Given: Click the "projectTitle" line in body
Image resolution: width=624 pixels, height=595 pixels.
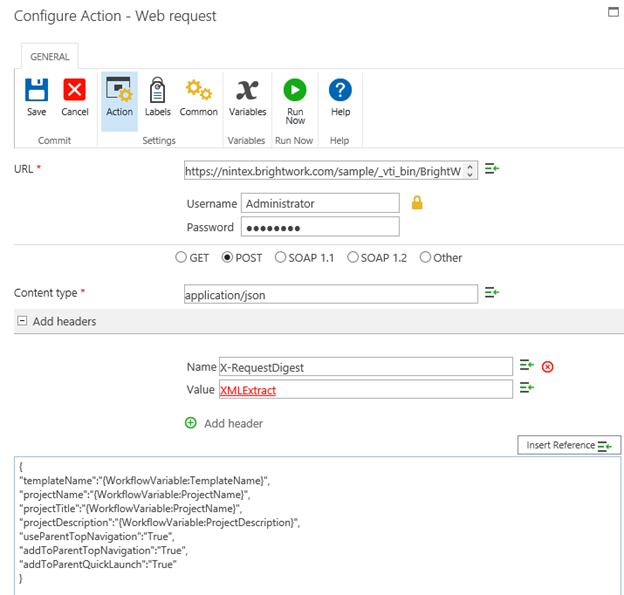Looking at the screenshot, I should click(131, 508).
